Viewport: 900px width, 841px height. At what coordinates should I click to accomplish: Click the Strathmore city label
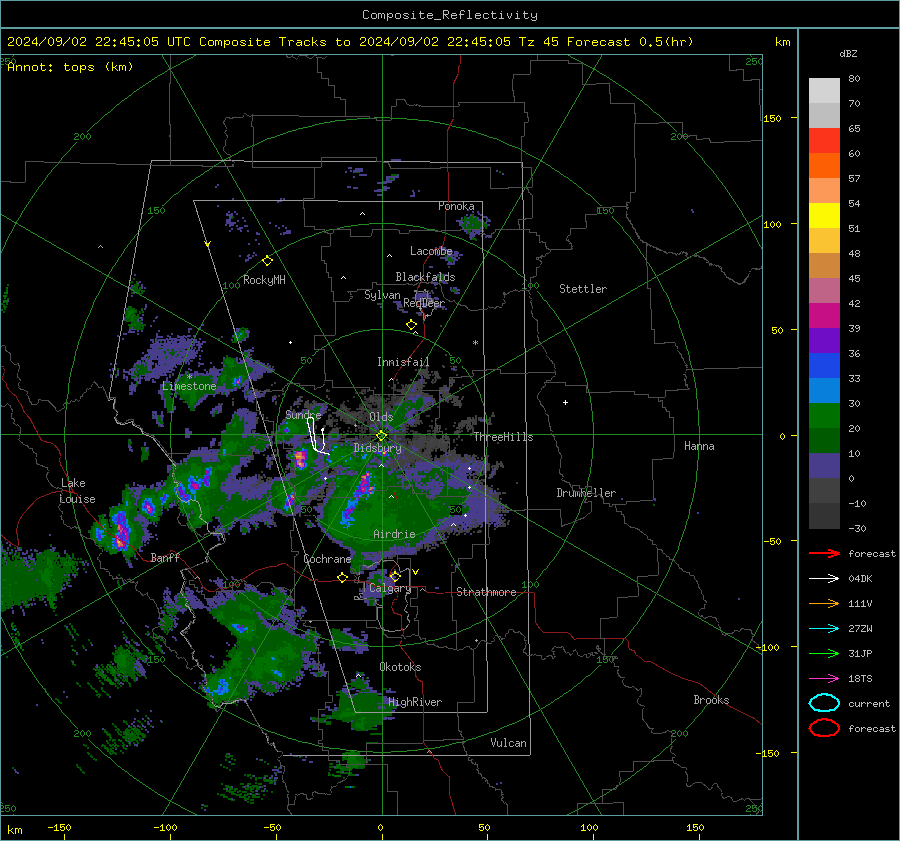tap(486, 592)
